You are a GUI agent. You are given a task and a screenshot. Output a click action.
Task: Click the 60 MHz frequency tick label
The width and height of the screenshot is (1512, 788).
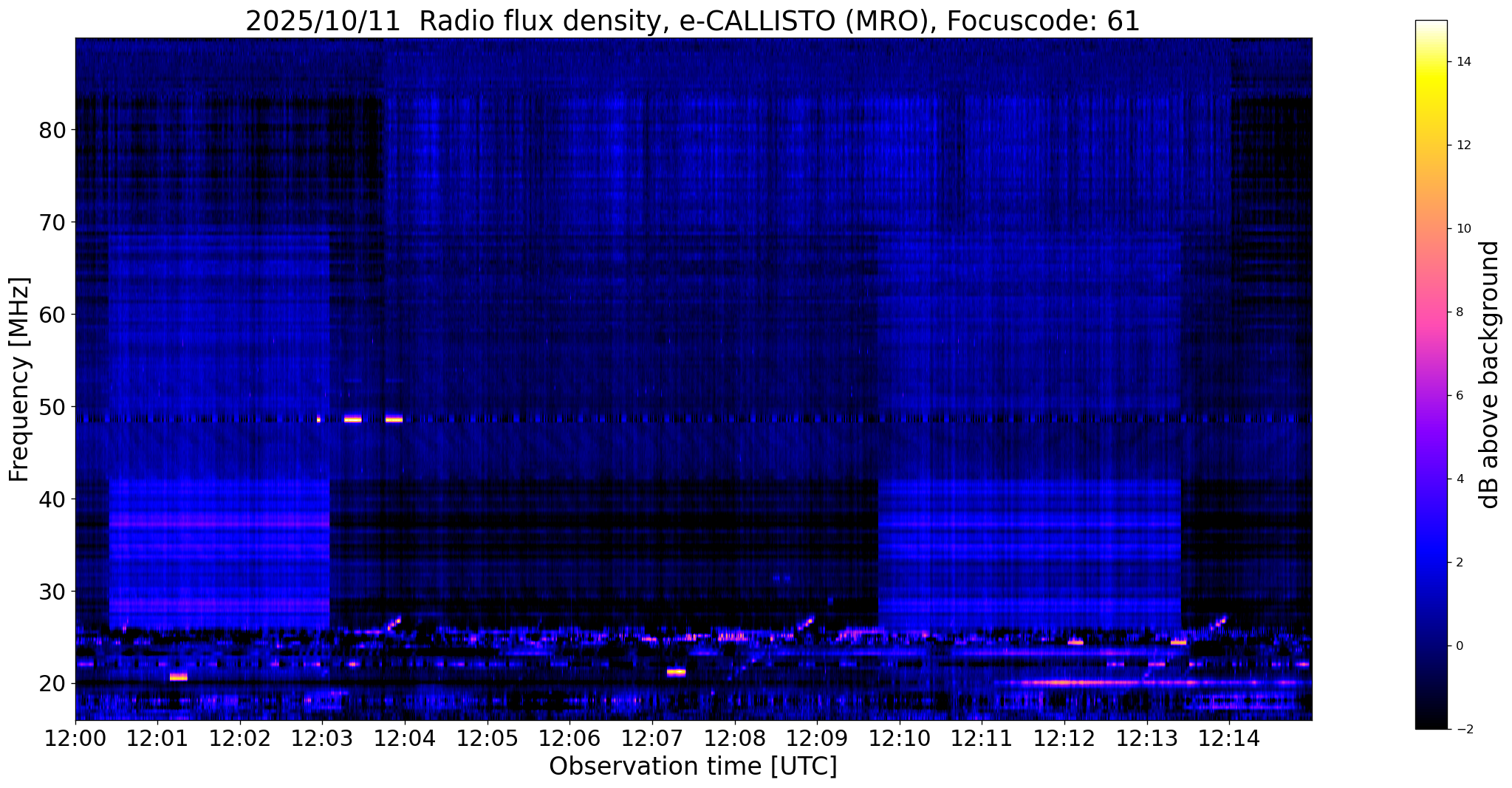tap(52, 315)
